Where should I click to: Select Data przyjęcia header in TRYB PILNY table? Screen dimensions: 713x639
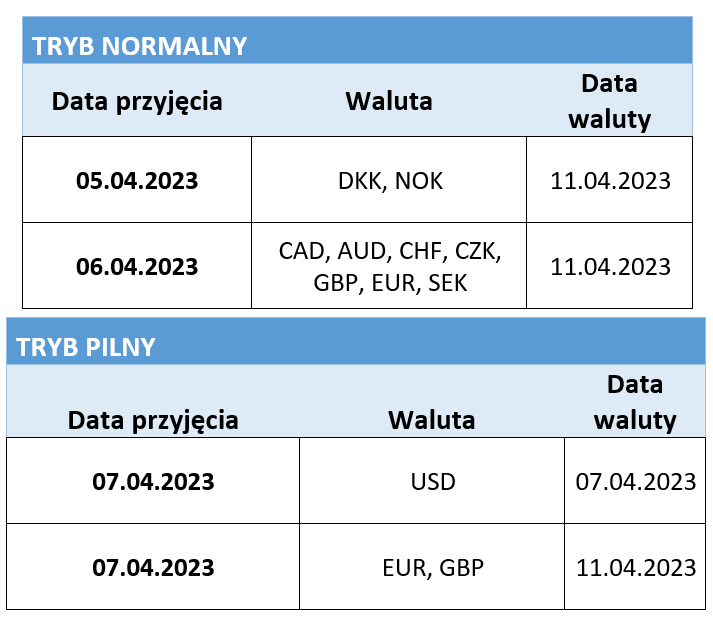click(153, 419)
